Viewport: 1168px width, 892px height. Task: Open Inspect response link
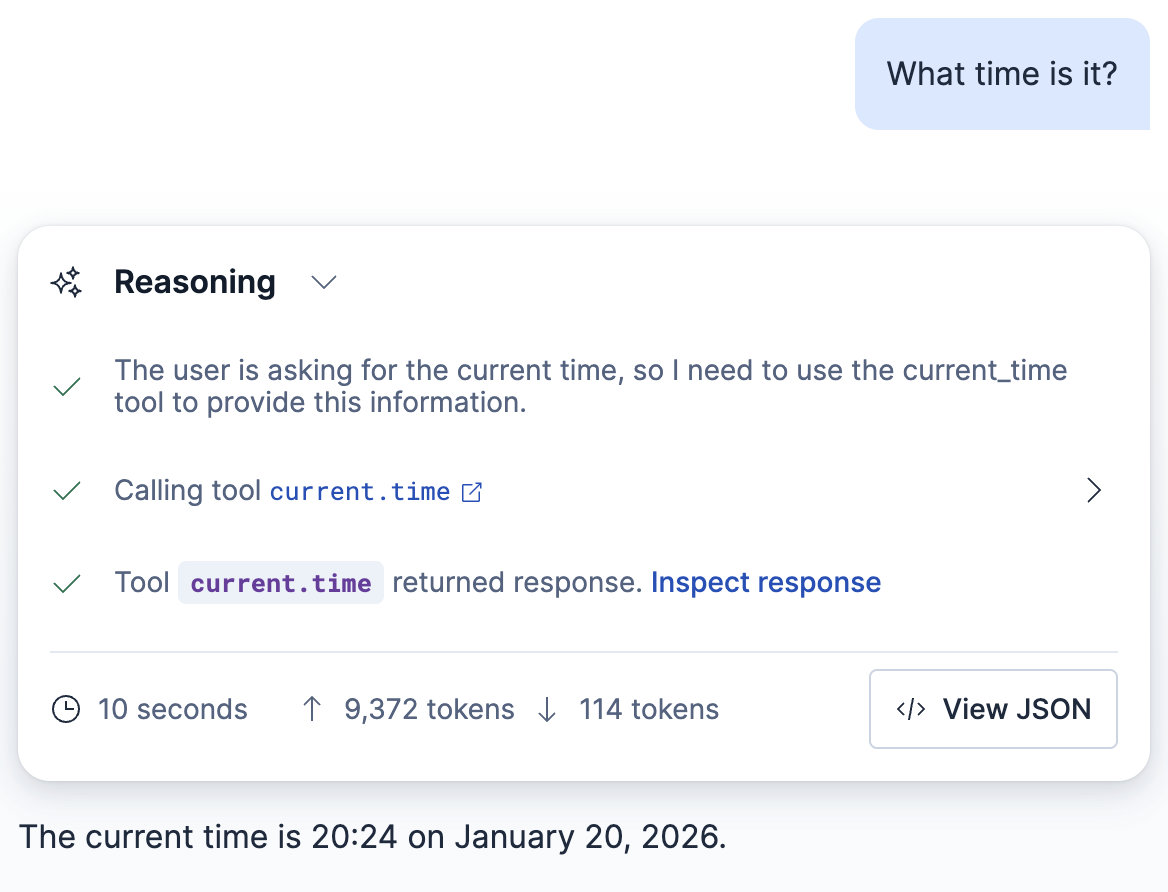pyautogui.click(x=766, y=582)
